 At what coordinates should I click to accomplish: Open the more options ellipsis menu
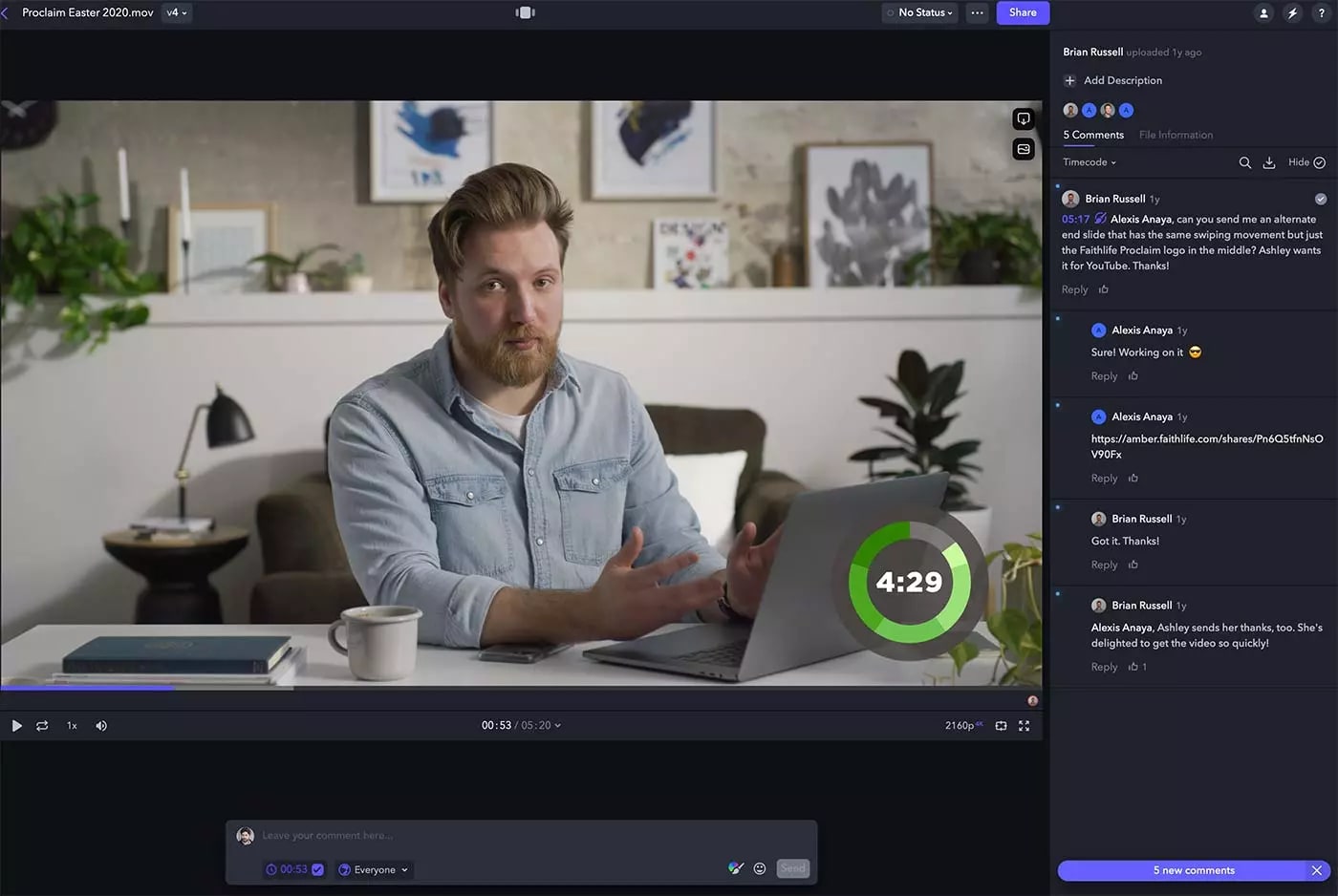tap(976, 12)
